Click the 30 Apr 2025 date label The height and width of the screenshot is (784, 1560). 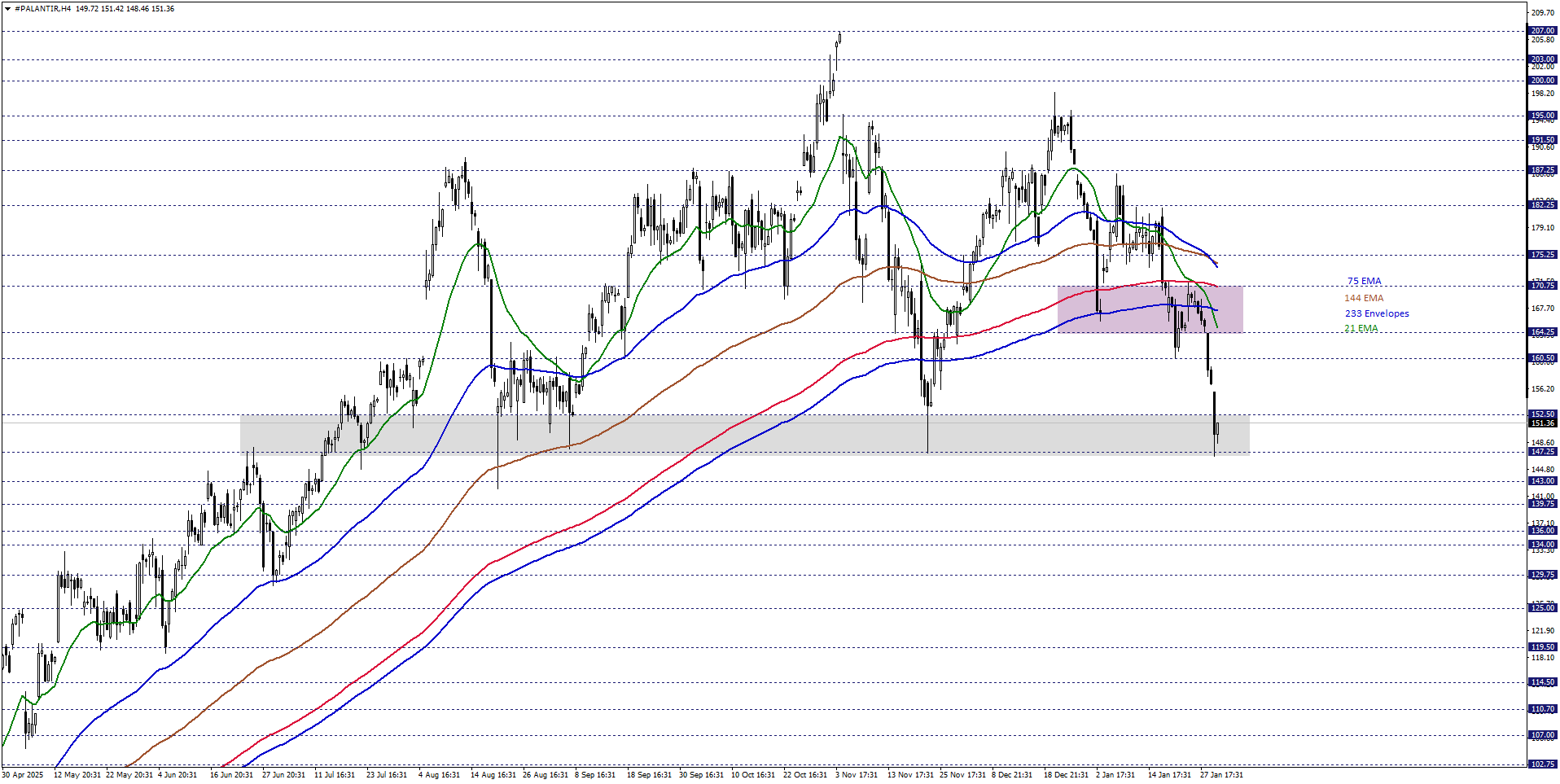pos(23,775)
